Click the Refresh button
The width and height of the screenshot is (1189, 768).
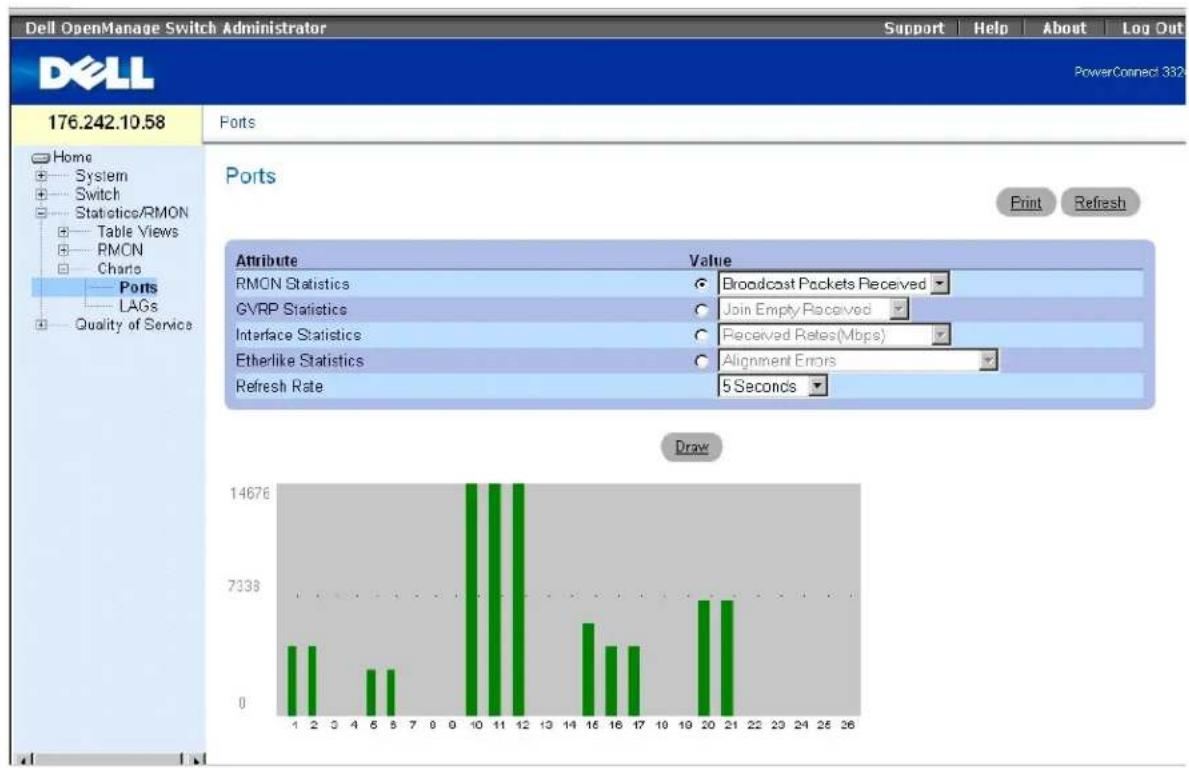1100,202
